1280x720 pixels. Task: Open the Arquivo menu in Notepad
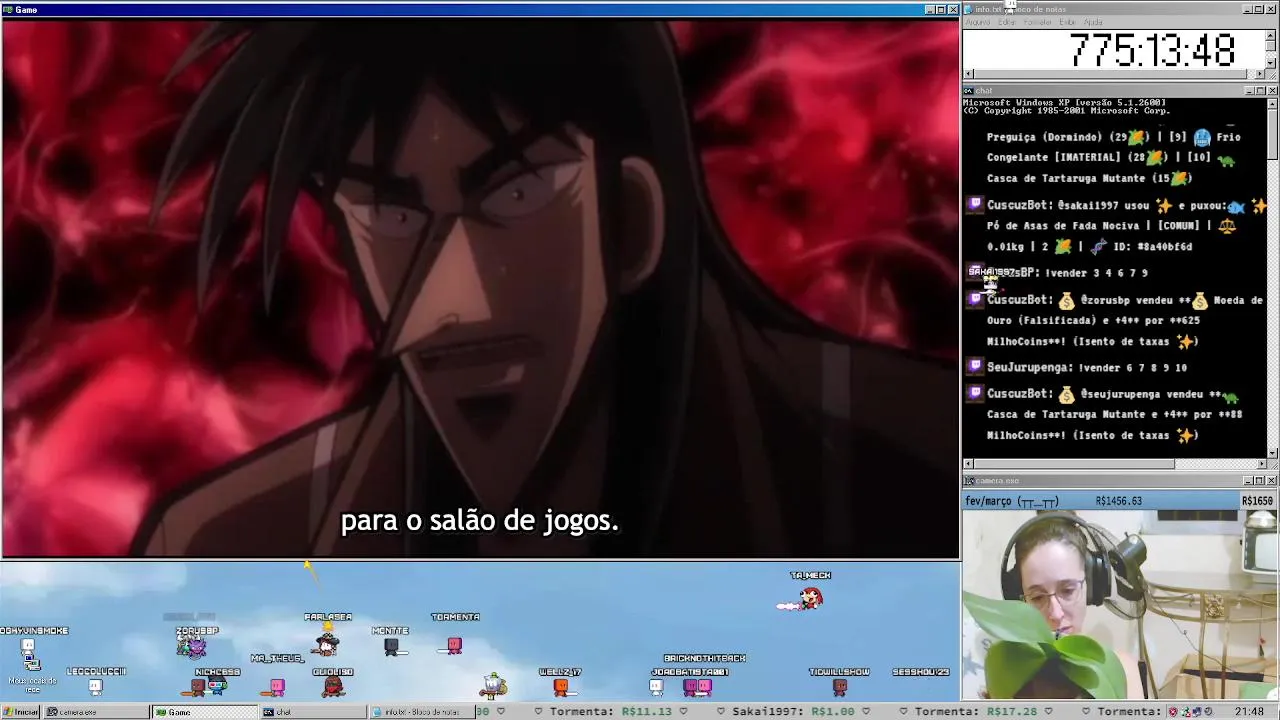[x=977, y=22]
